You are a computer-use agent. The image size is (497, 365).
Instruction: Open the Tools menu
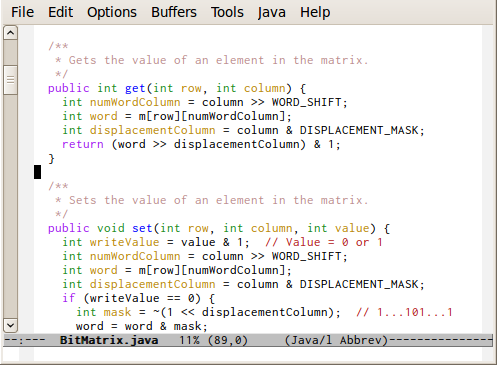pos(227,12)
